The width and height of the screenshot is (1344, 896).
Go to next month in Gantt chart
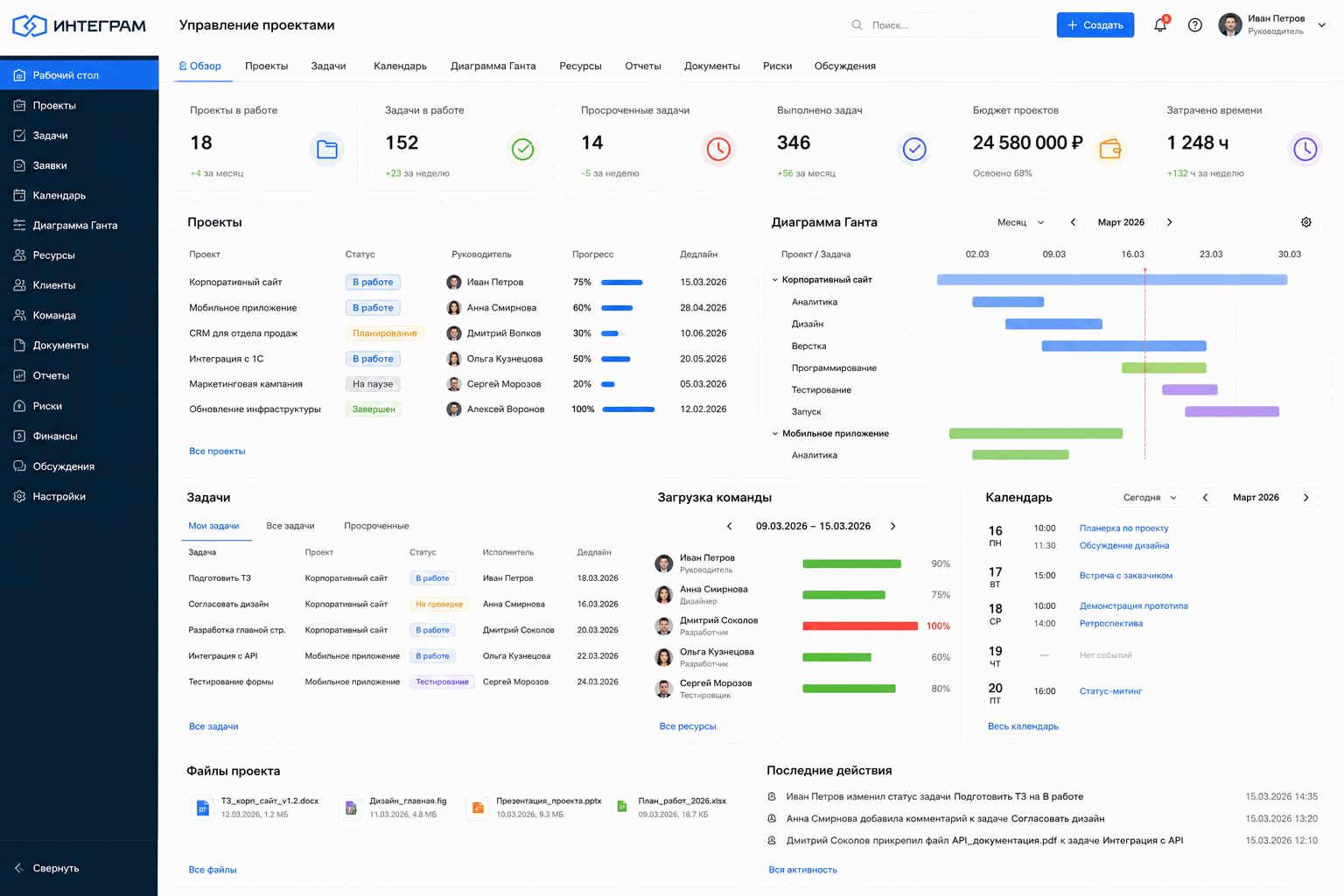pos(1170,222)
